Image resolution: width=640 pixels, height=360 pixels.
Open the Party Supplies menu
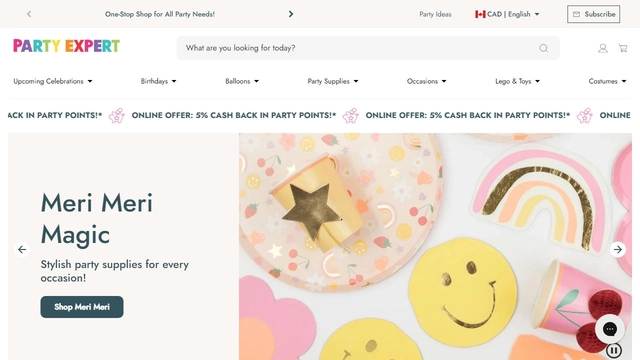(x=333, y=81)
